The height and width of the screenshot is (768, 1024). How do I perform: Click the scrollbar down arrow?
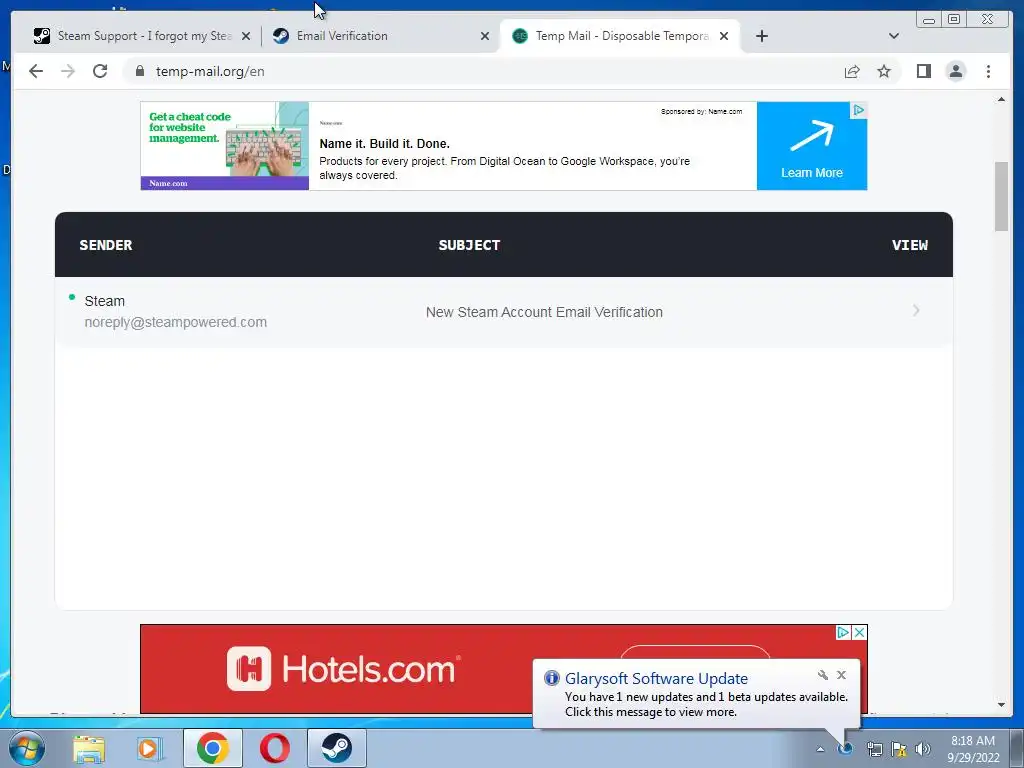pos(1001,705)
